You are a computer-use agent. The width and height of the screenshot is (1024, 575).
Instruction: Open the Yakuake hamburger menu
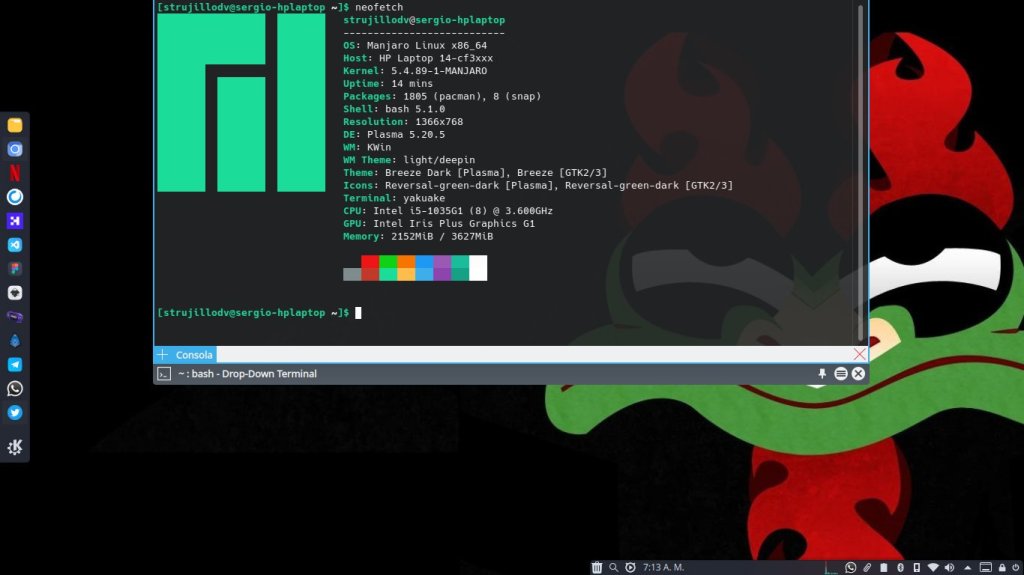(841, 374)
